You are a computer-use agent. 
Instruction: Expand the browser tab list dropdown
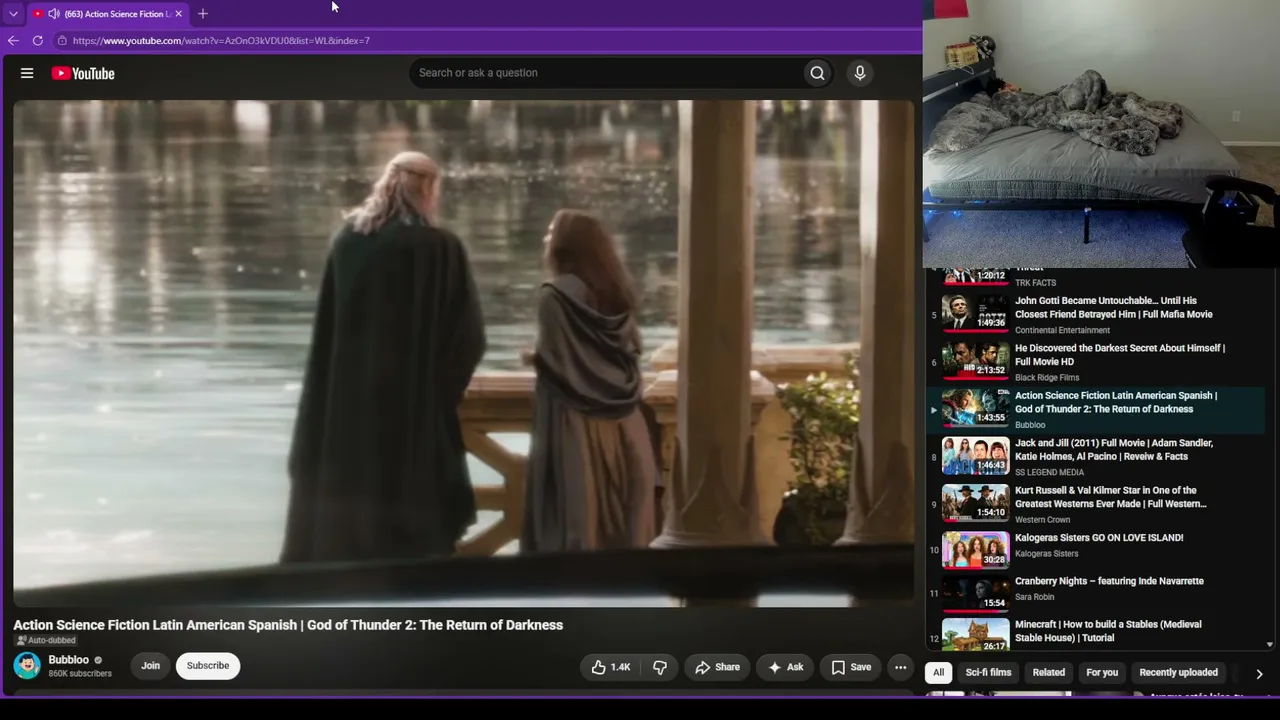click(13, 14)
